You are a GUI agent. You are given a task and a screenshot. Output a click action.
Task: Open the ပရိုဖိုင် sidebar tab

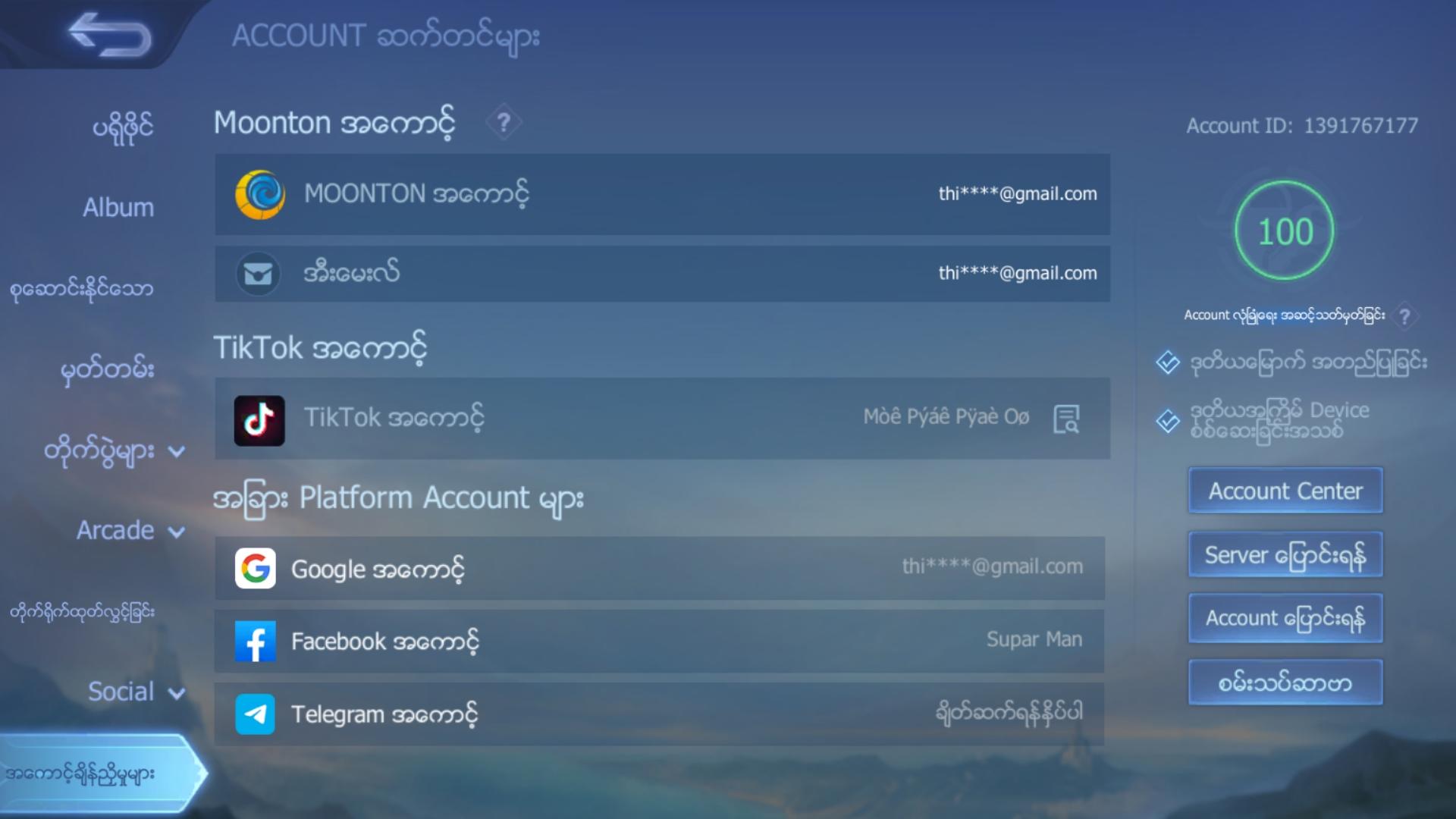[x=123, y=127]
